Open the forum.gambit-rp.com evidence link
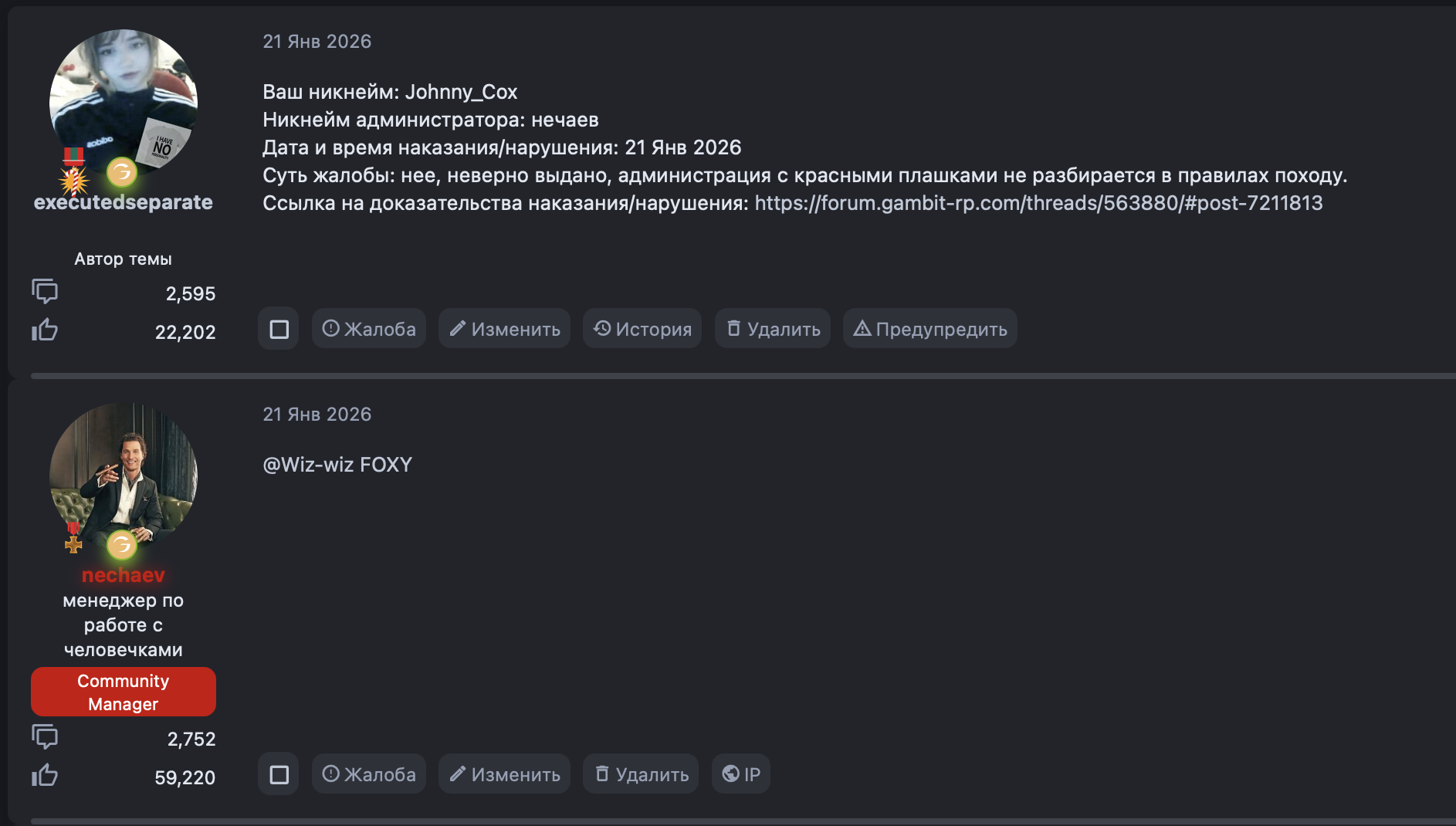This screenshot has height=826, width=1456. pos(1038,203)
